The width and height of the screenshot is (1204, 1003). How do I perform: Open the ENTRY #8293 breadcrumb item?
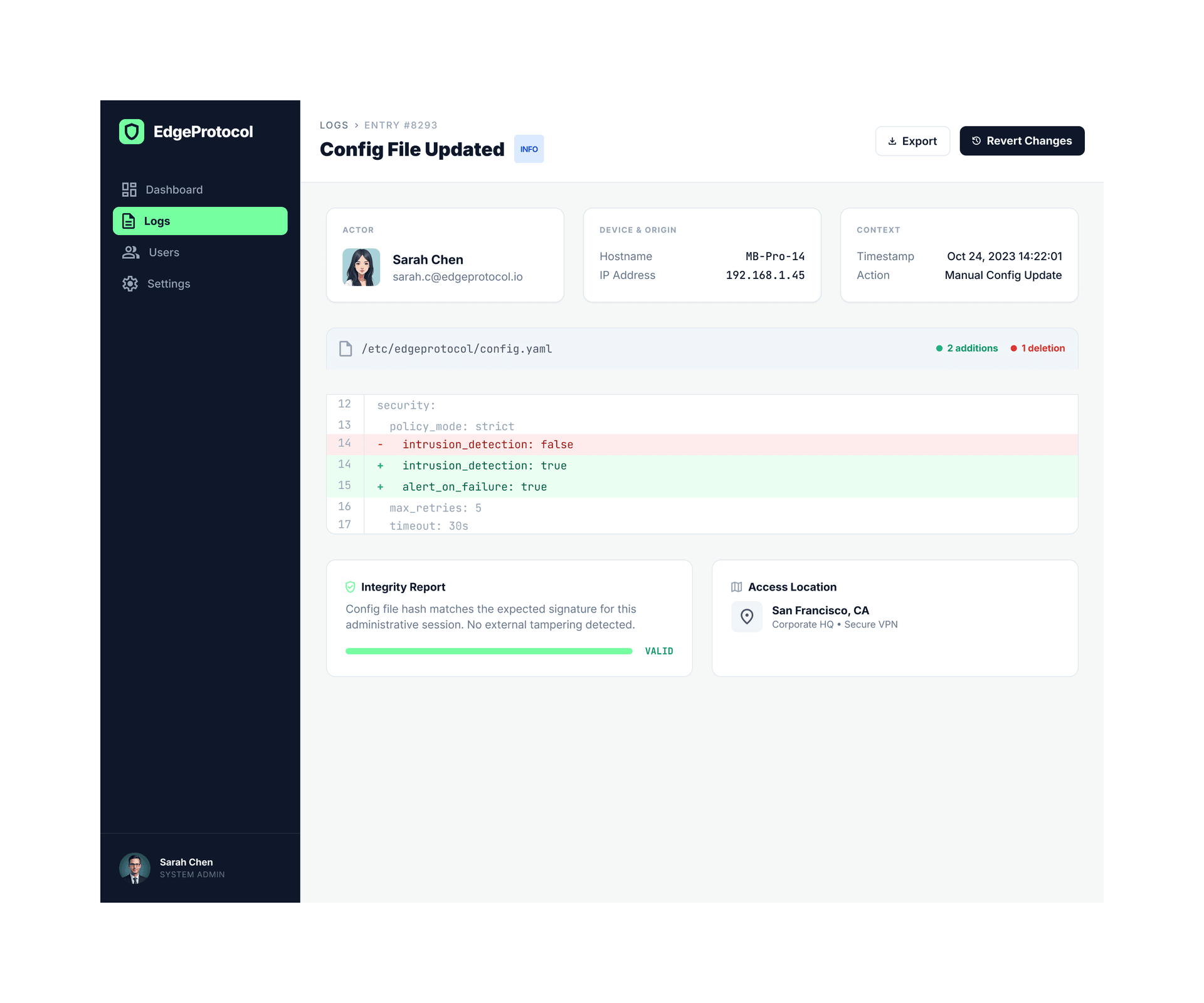pyautogui.click(x=401, y=125)
